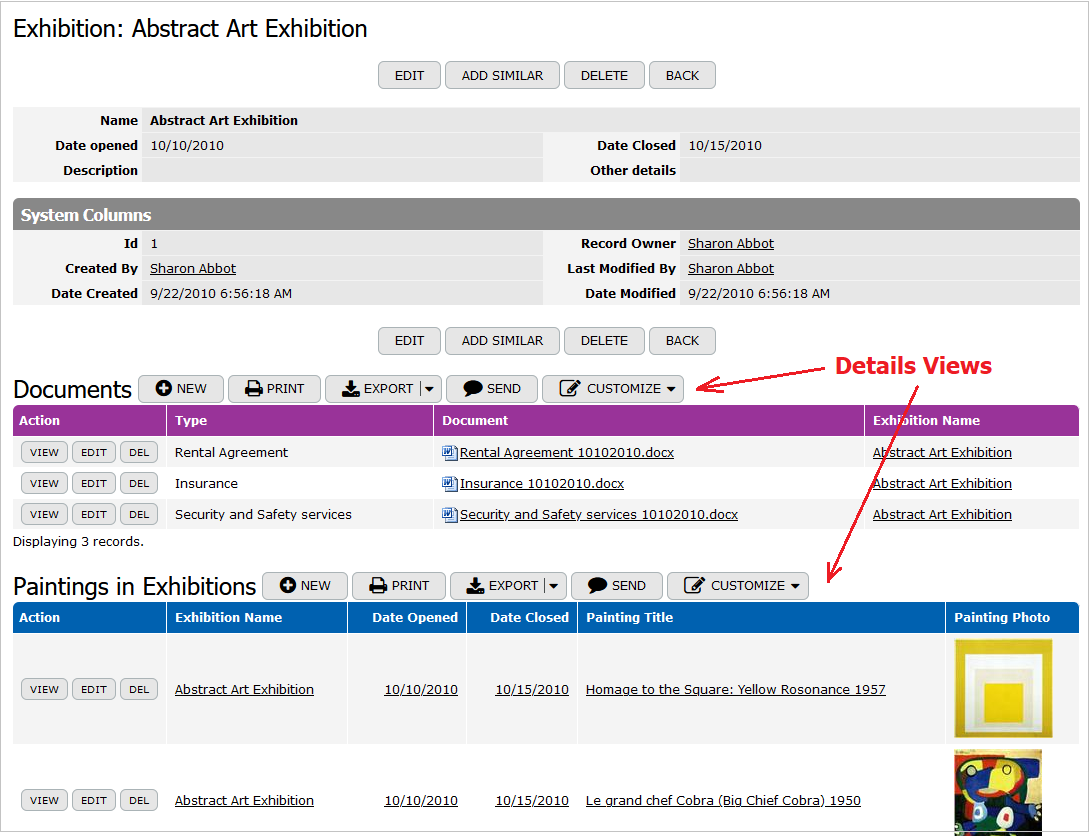Screen dimensions: 1091x836
Task: Click EDIT for the Insurance row
Action: (x=94, y=483)
